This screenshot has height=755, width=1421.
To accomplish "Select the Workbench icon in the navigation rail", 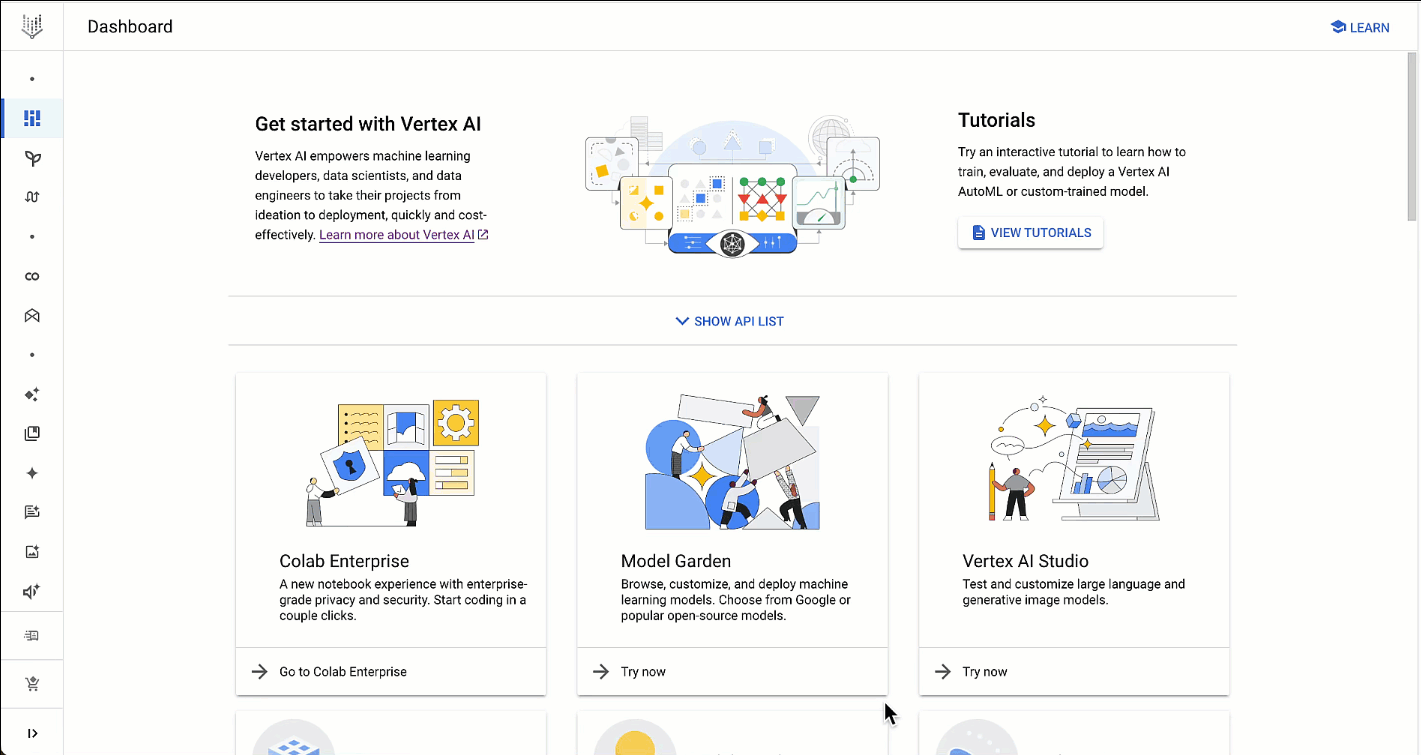I will coord(31,315).
